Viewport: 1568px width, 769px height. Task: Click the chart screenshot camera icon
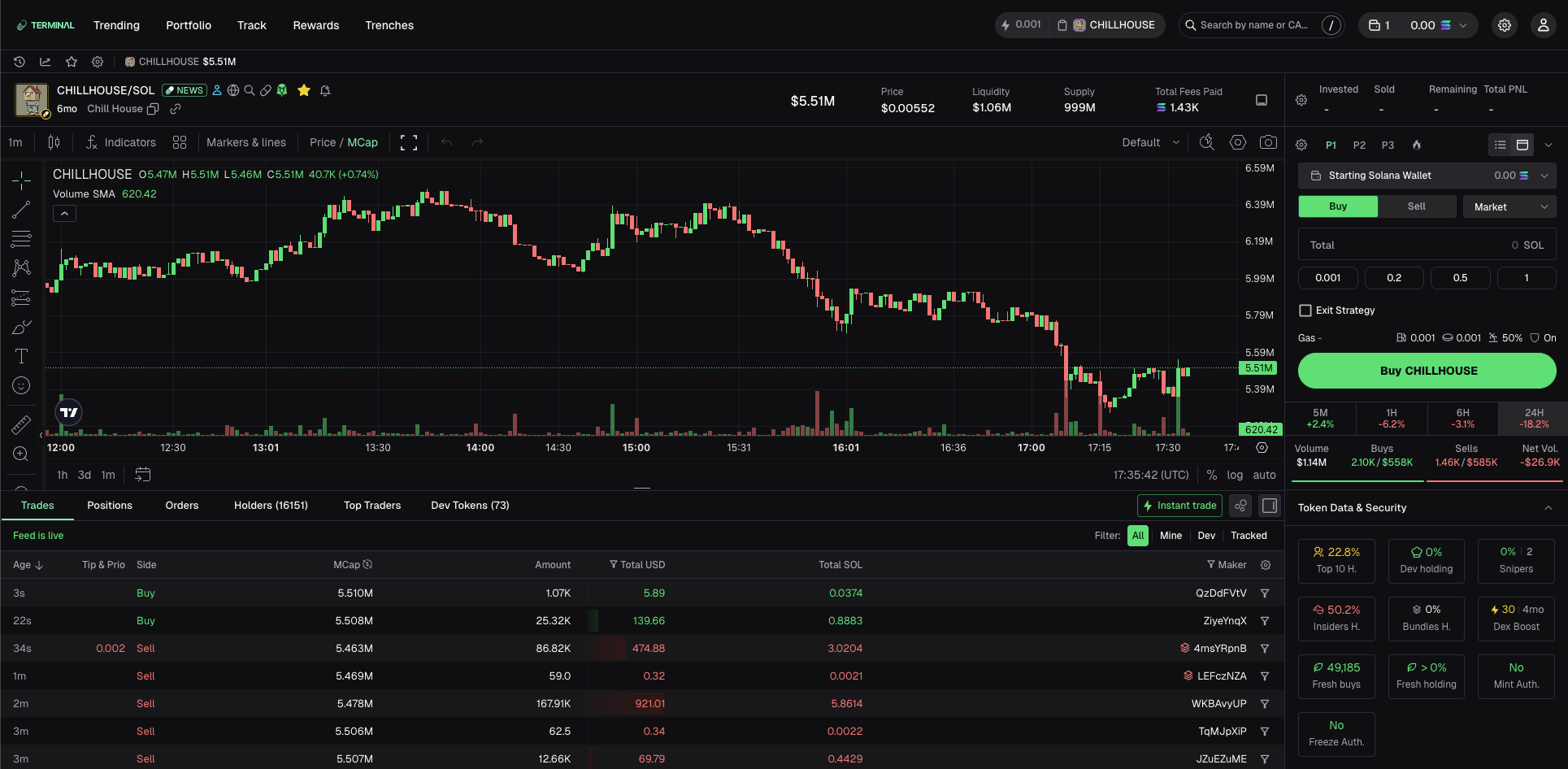(1267, 142)
